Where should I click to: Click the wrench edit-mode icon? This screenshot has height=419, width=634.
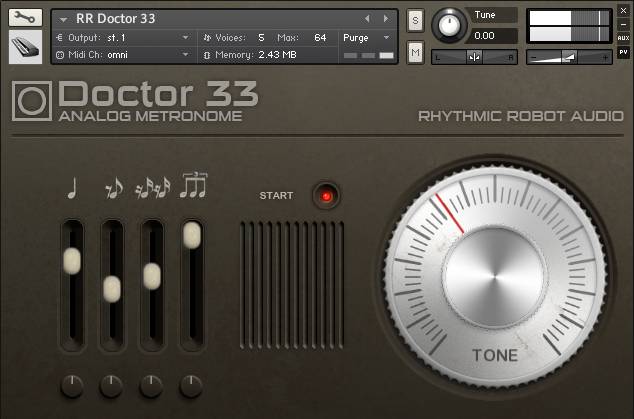(x=26, y=18)
